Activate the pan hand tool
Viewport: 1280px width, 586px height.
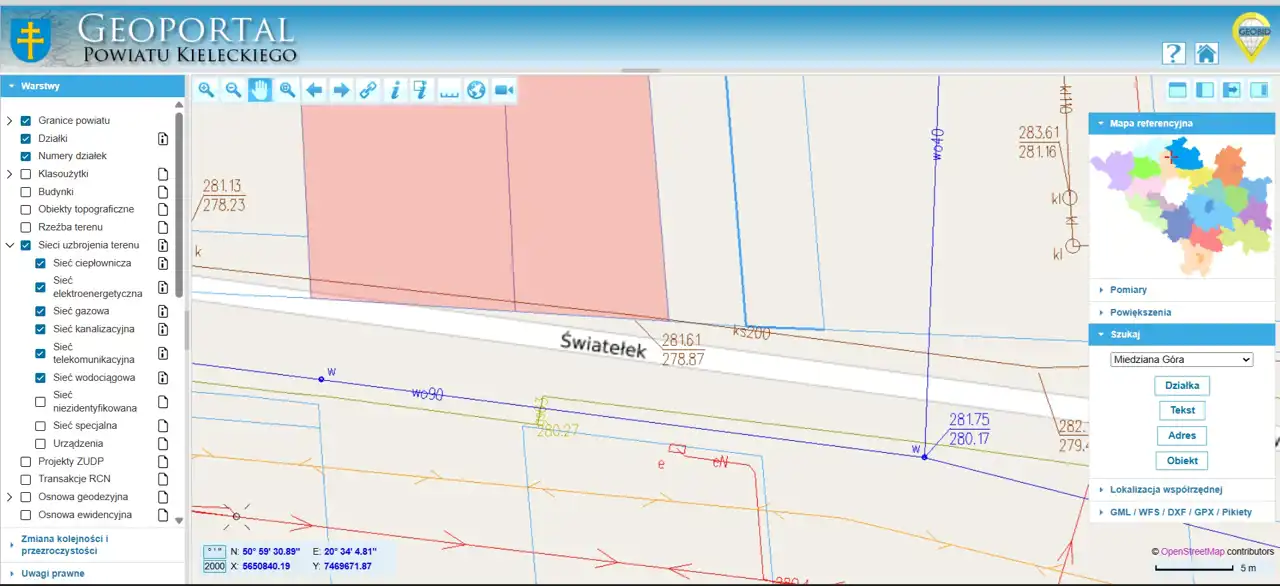click(x=260, y=90)
